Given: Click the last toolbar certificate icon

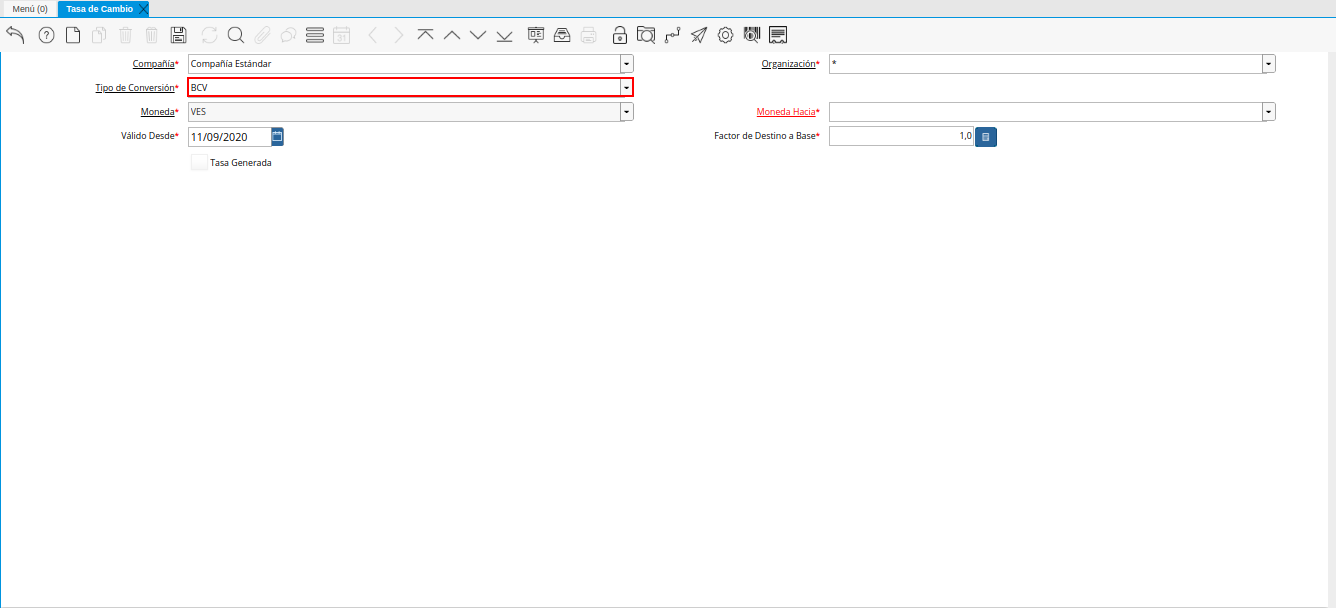Looking at the screenshot, I should [x=778, y=35].
